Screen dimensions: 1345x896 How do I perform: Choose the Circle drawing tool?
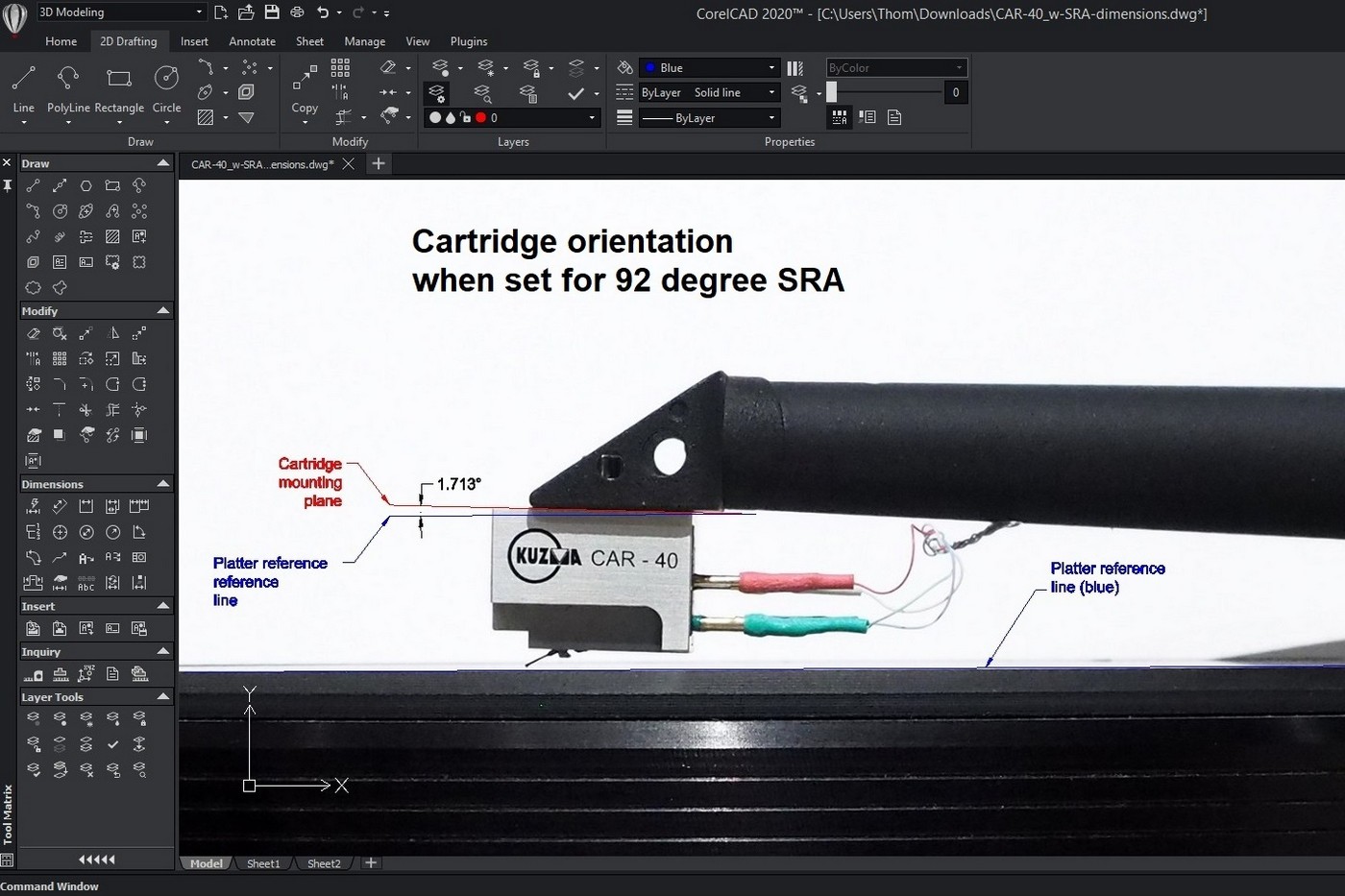click(x=166, y=85)
